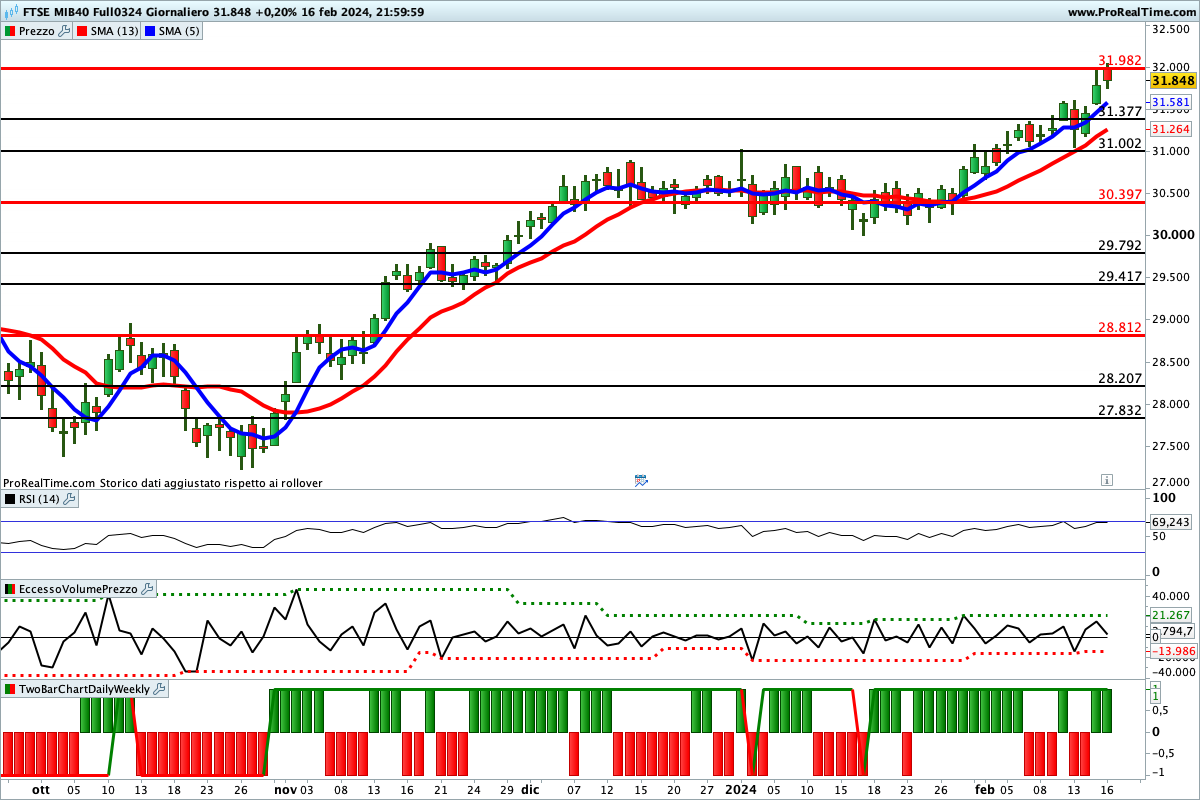
Task: Select the EccessoVolumePrezzo indicator label
Action: [78, 589]
